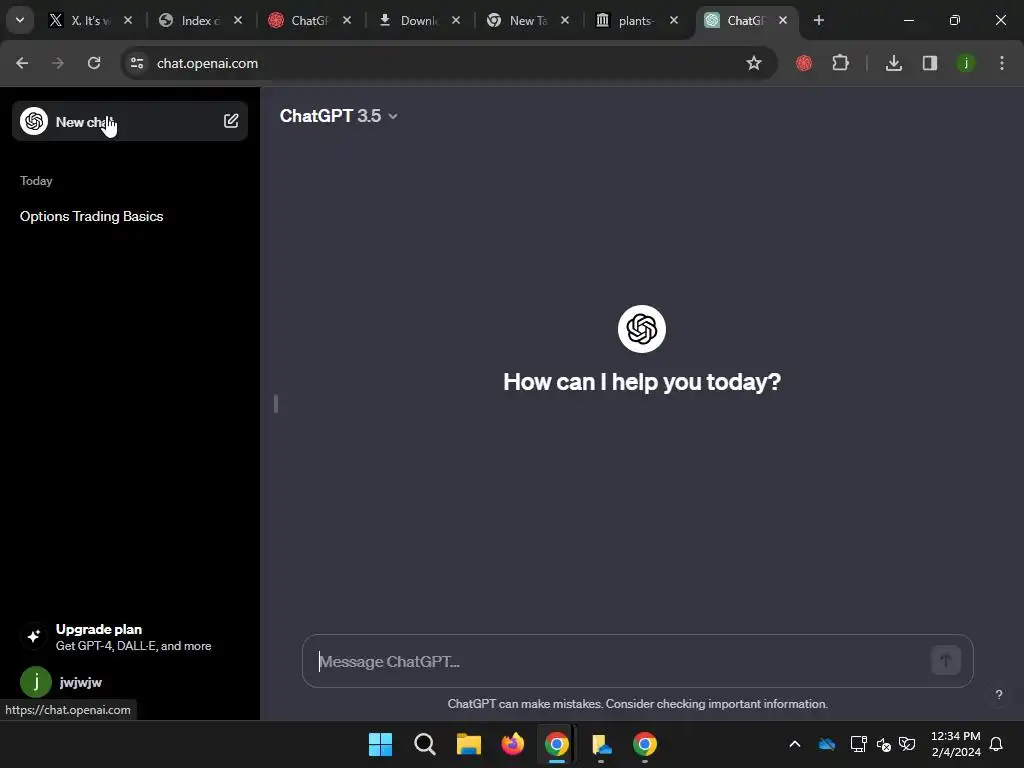Click the center ChatGPT logo
The height and width of the screenshot is (768, 1024).
[x=641, y=328]
